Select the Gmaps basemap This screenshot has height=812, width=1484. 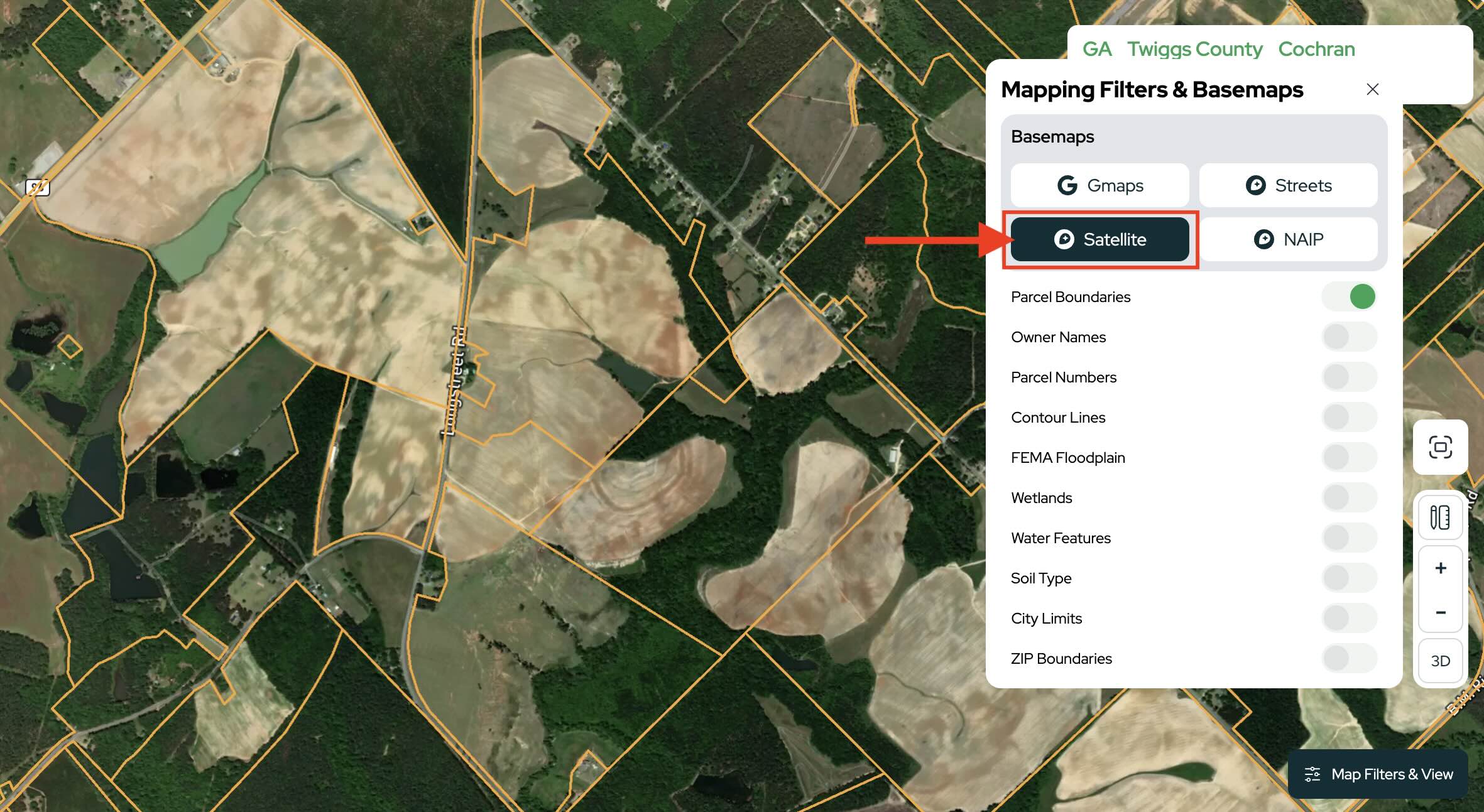(x=1099, y=185)
